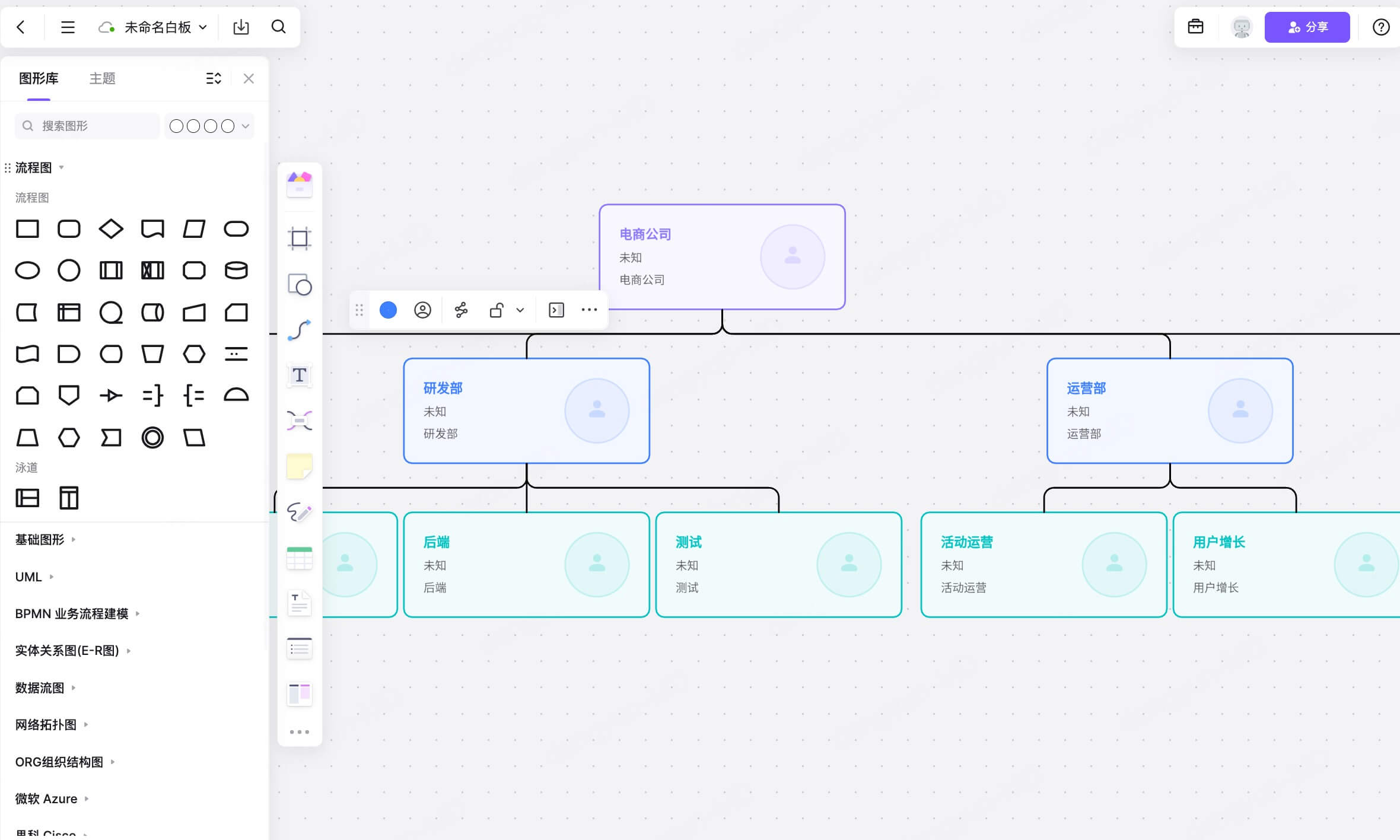Toggle shape library sort/collapse icon

[x=214, y=78]
